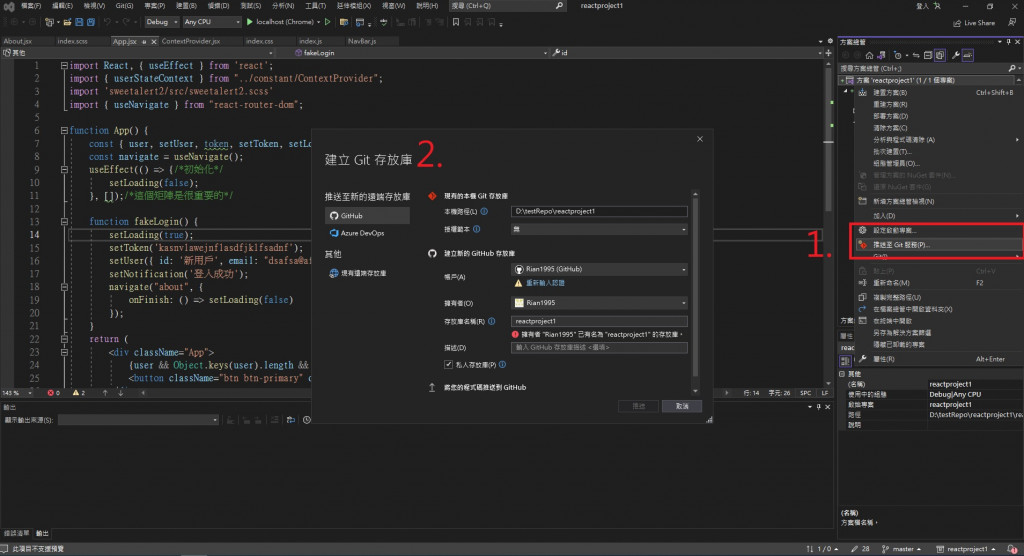Toggle the private repository checkbox
The width and height of the screenshot is (1024, 556).
pos(448,365)
